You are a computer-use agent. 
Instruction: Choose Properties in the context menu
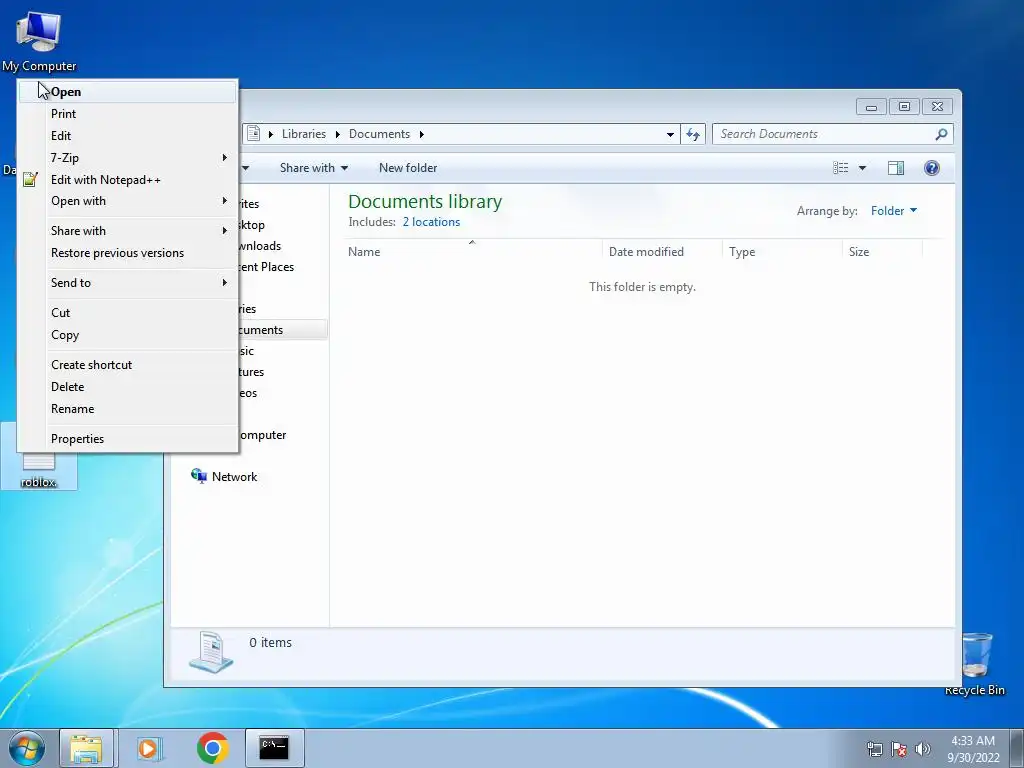coord(127,439)
